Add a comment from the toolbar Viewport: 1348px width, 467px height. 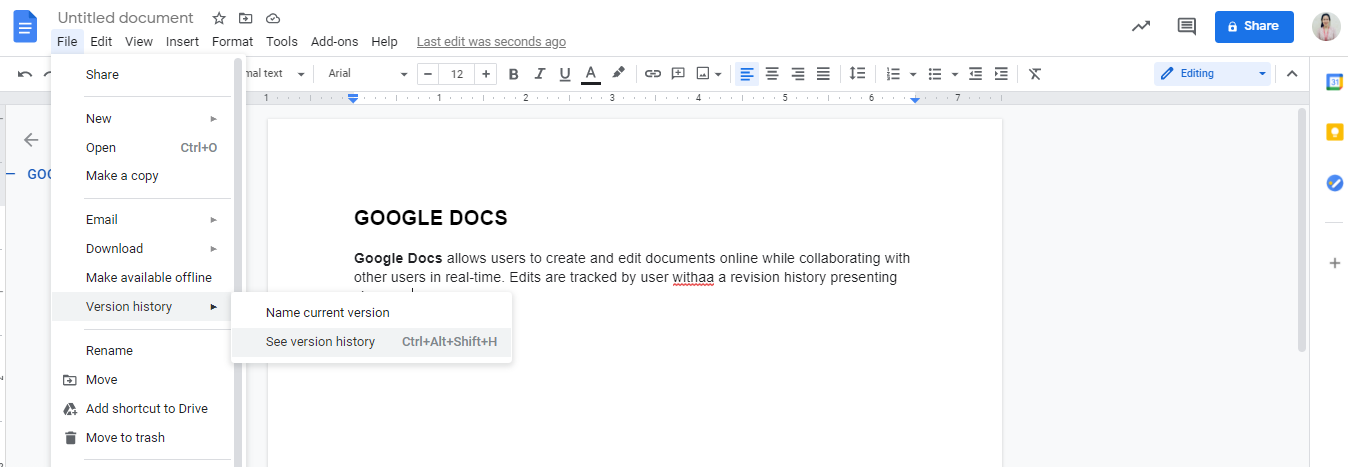(678, 74)
